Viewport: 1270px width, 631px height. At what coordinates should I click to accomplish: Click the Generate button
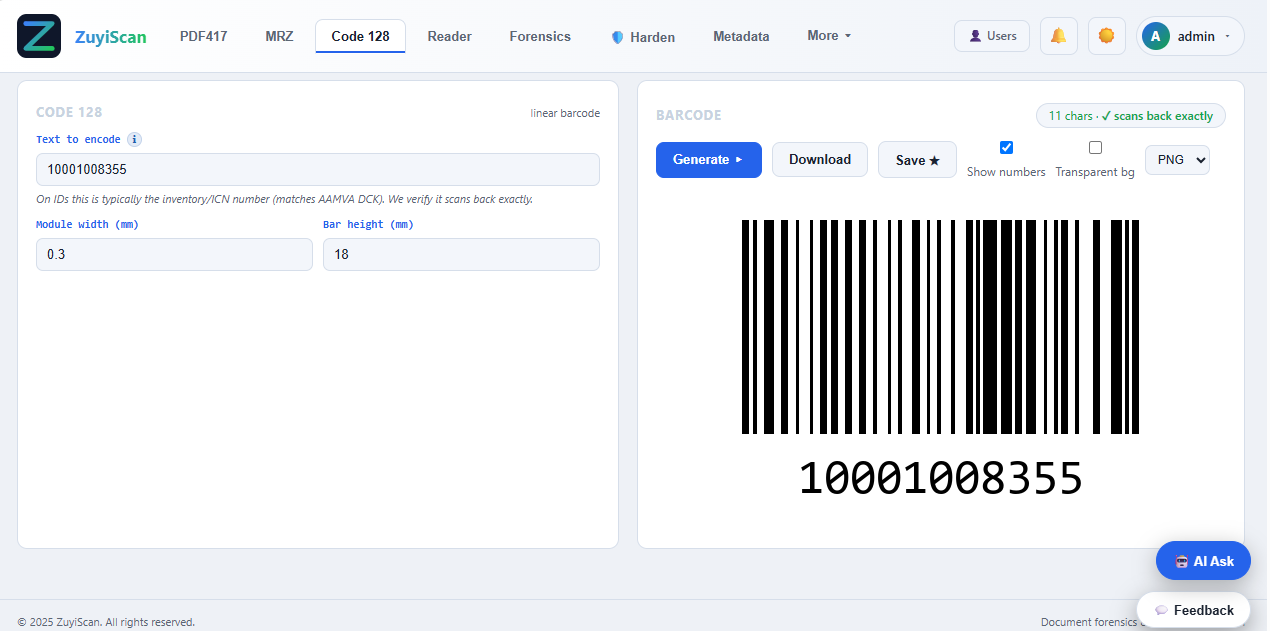tap(709, 160)
